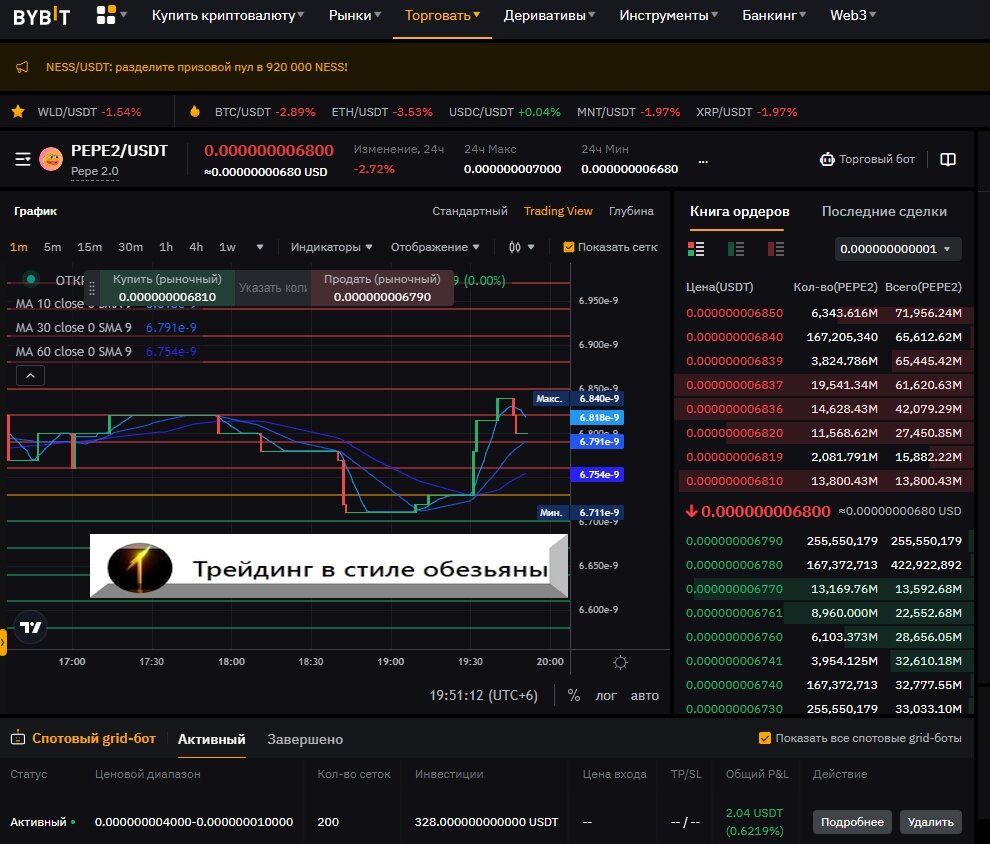Viewport: 990px width, 844px height.
Task: Switch chart to Стандартный view
Action: coord(470,211)
